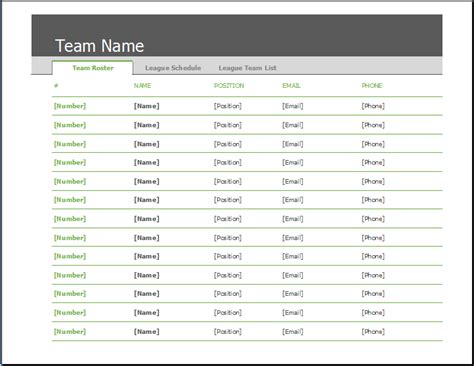Select [Phone] cell in the first roster row

[x=373, y=106]
